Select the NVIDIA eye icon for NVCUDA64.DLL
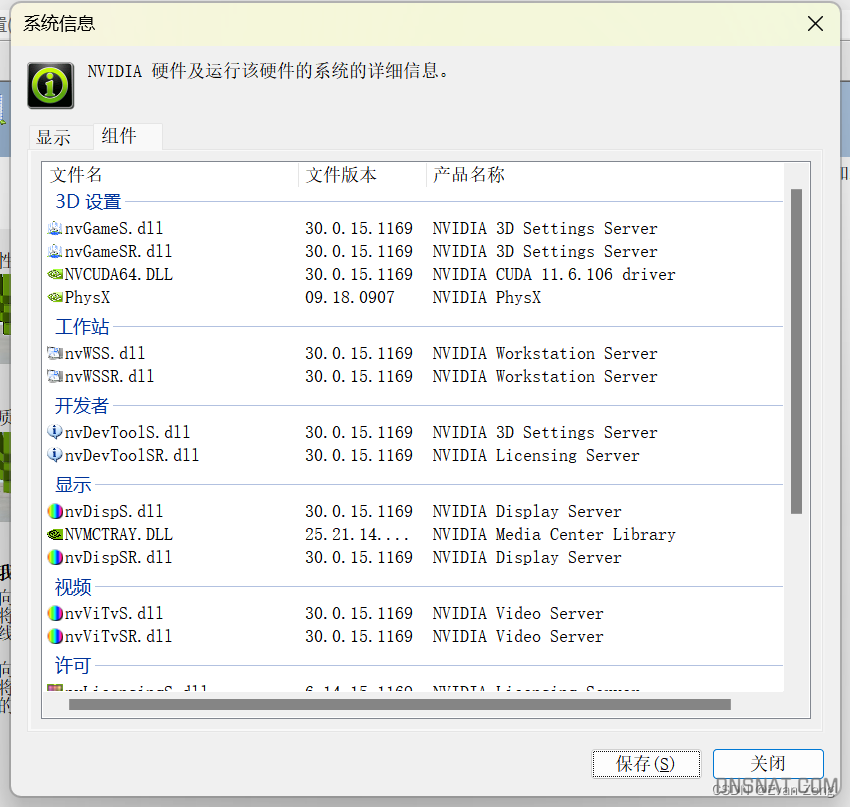 (x=55, y=274)
